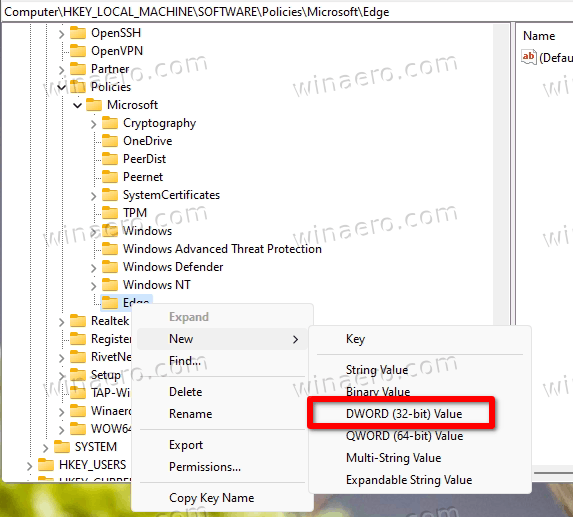Expand the Realtek key
This screenshot has width=573, height=517.
(61, 322)
